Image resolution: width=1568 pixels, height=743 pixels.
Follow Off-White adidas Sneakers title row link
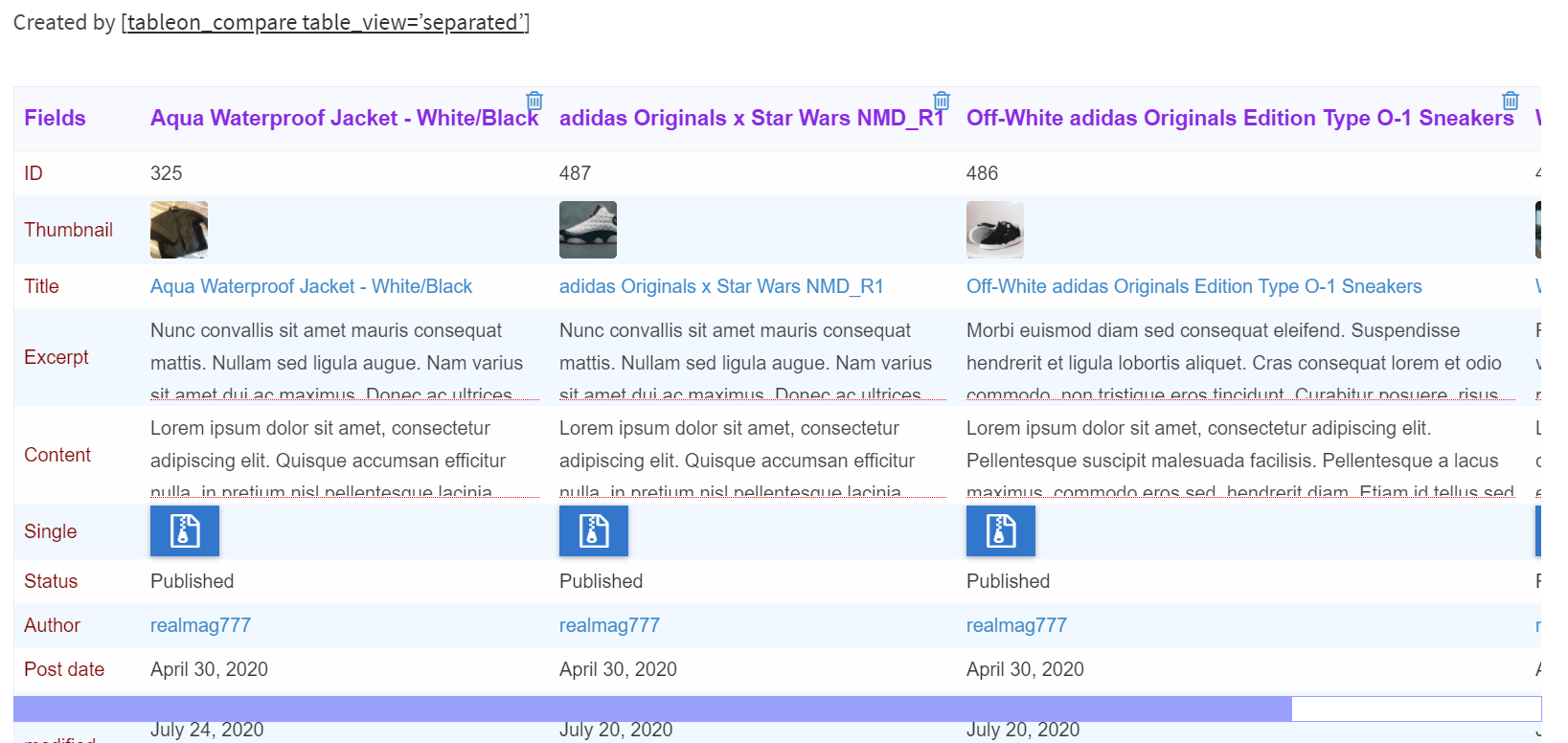[1194, 286]
